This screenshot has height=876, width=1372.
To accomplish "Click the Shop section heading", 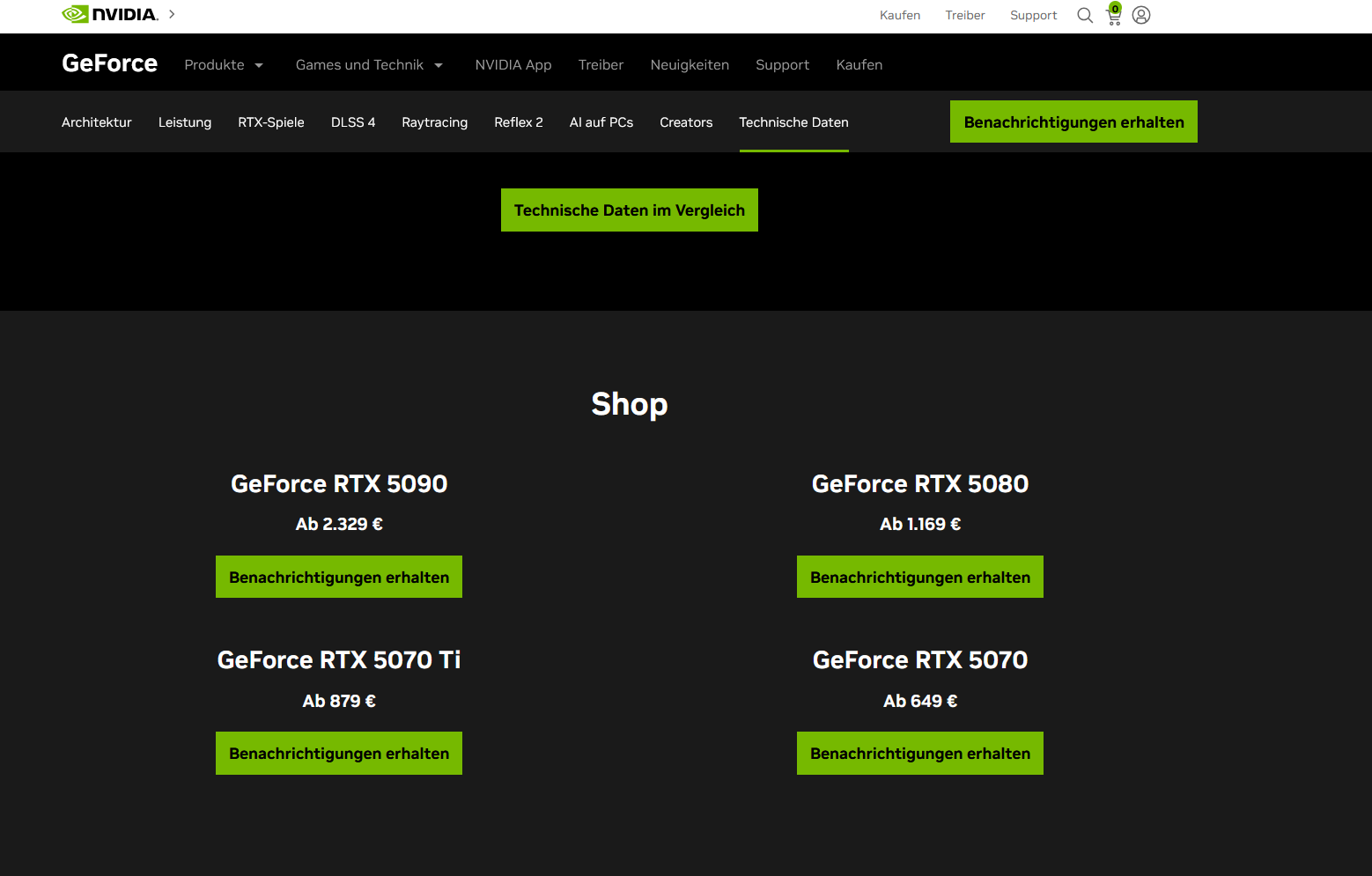I will (x=630, y=404).
